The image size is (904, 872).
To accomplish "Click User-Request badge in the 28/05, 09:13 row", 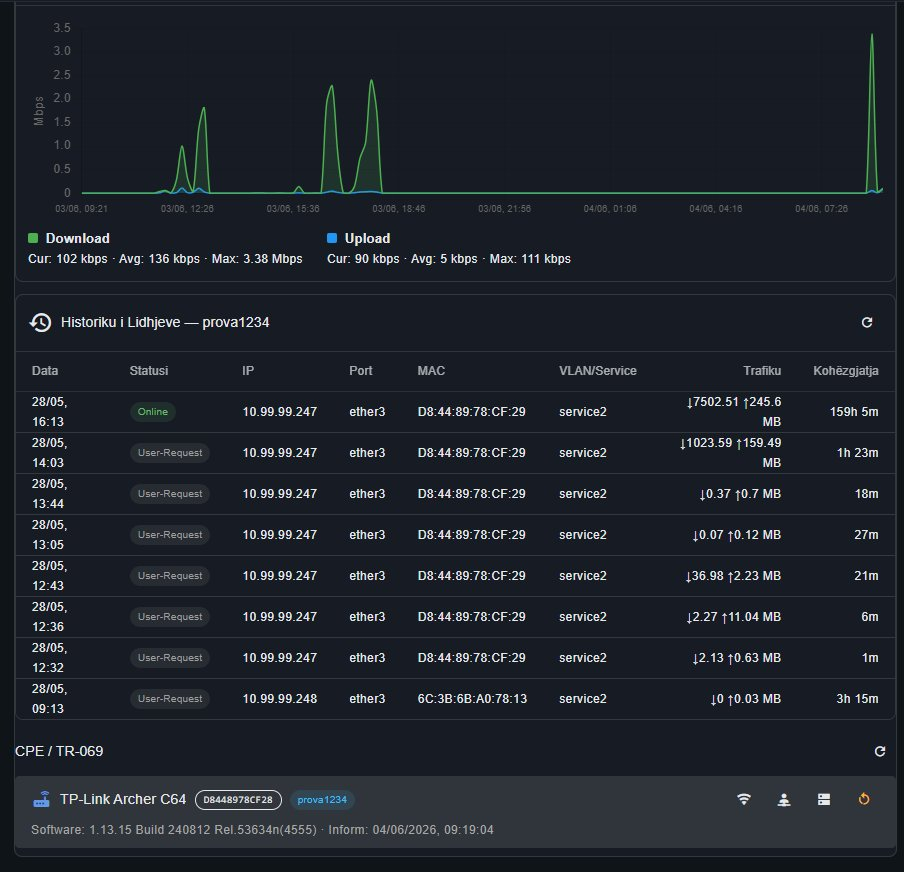I will (x=170, y=698).
